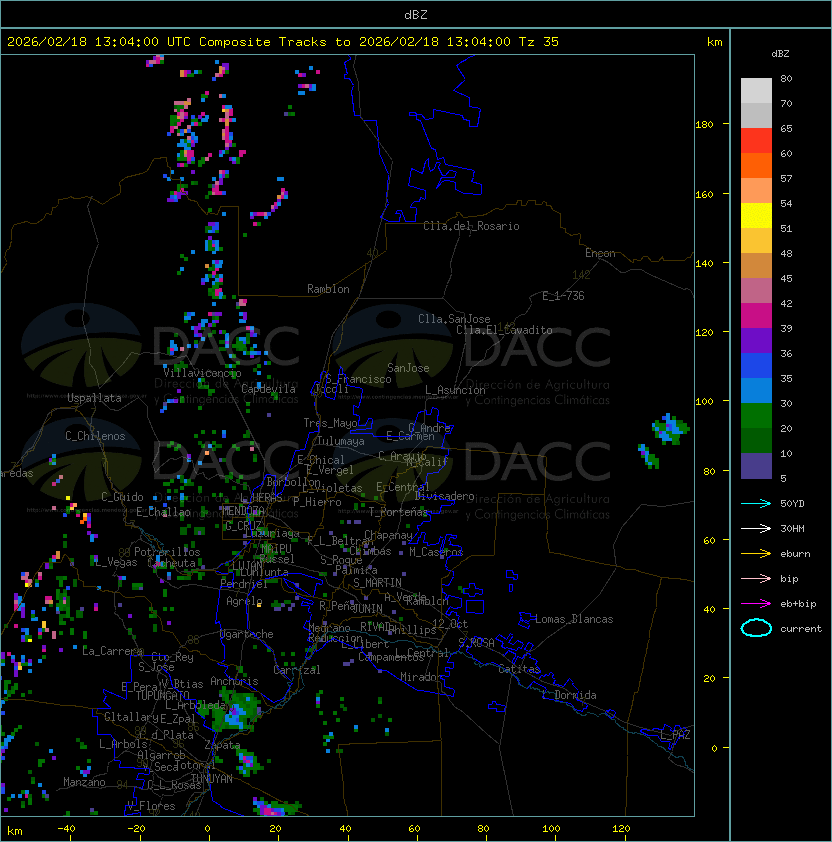Click the magenta eb+bip arrow in legend

pos(756,604)
